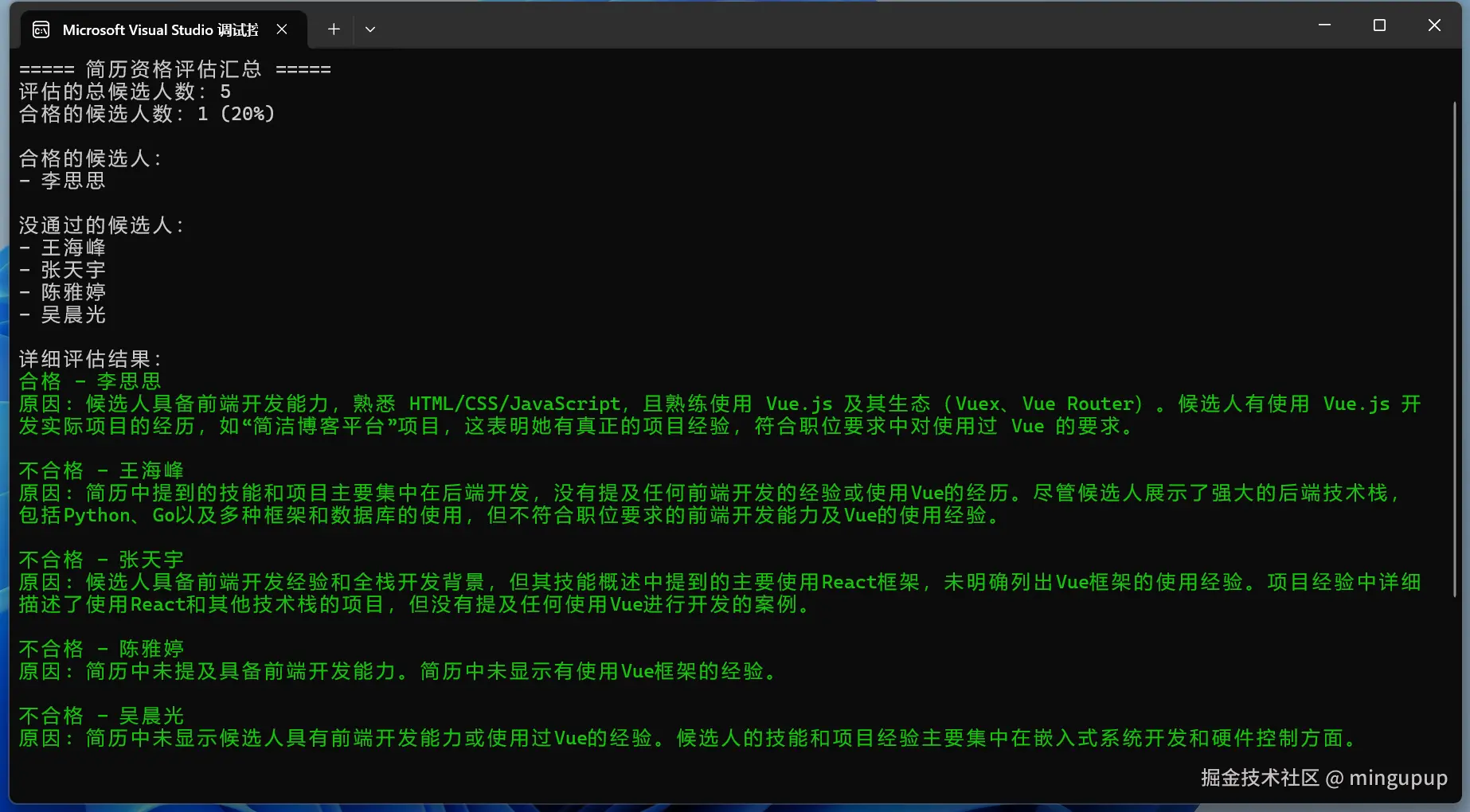The image size is (1470, 812).
Task: Click the line 详细评估结果
Action: 90,358
